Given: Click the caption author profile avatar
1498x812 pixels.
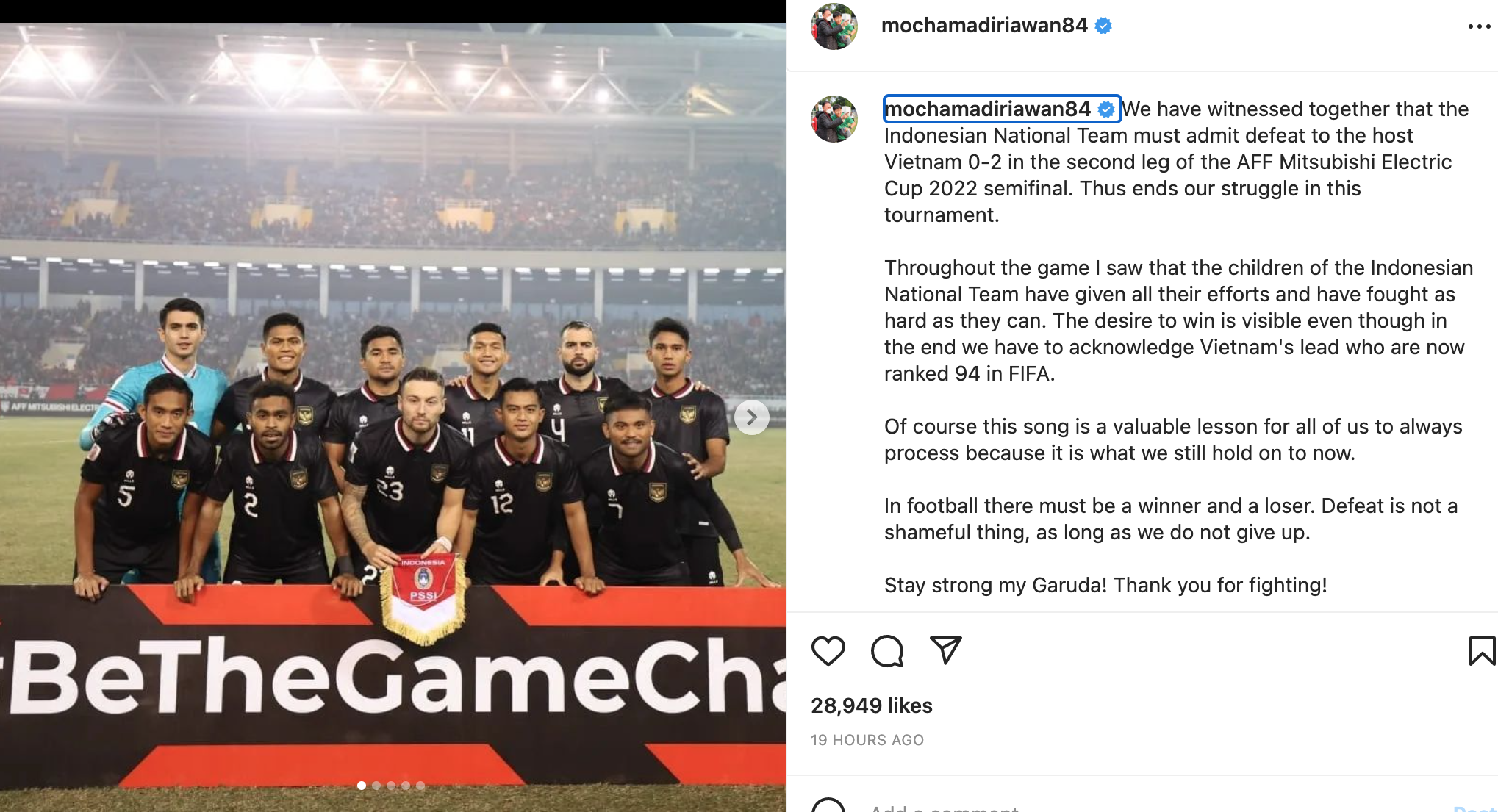Looking at the screenshot, I should tap(834, 119).
